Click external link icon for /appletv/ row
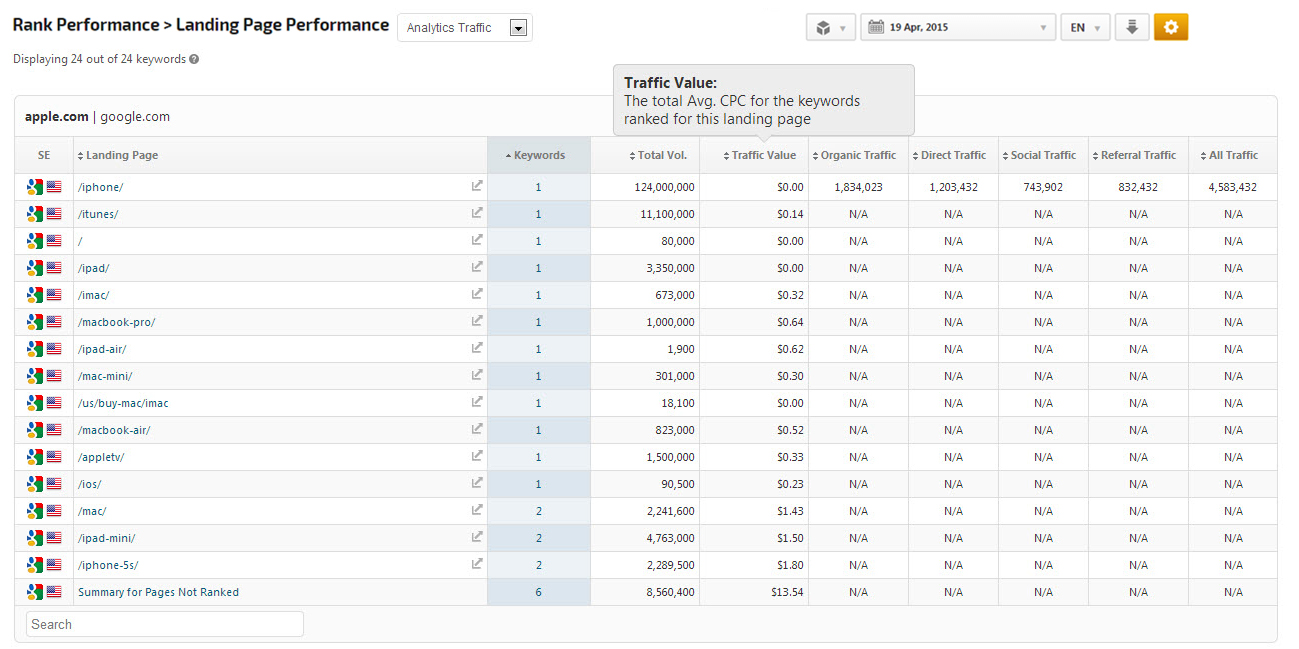 click(477, 456)
